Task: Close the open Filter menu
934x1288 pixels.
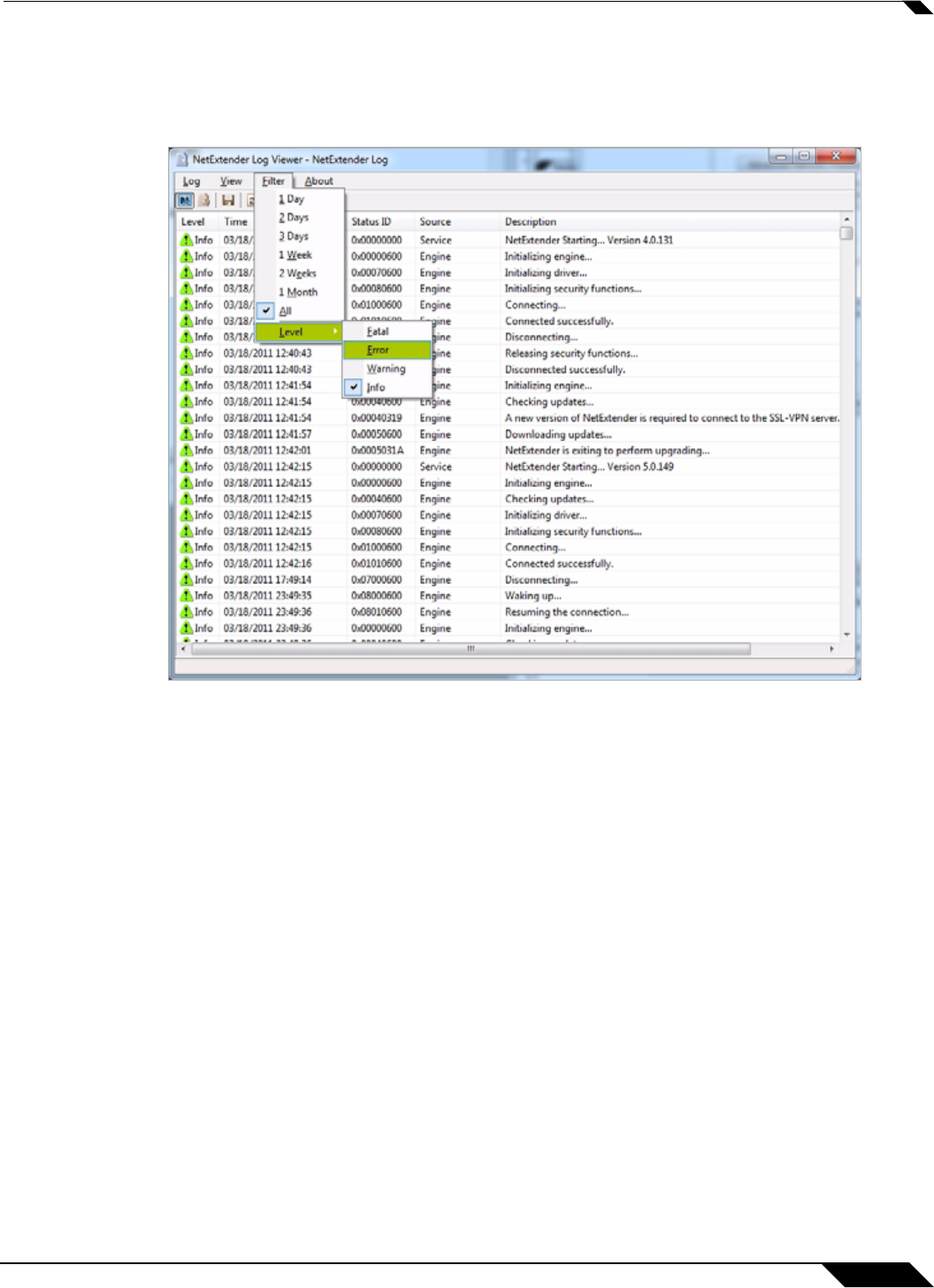Action: coord(273,181)
